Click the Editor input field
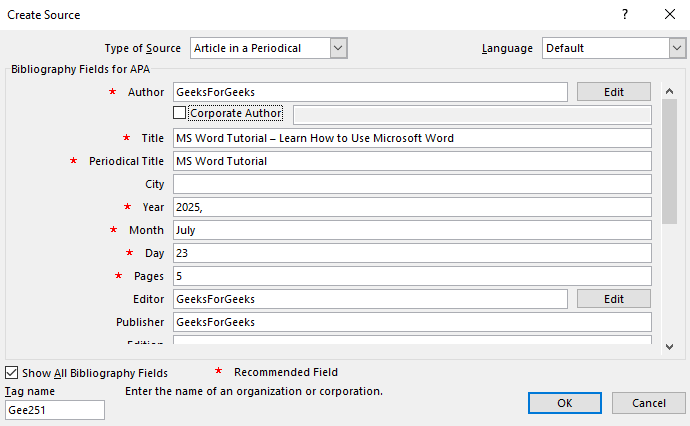The height and width of the screenshot is (426, 690). click(x=370, y=299)
